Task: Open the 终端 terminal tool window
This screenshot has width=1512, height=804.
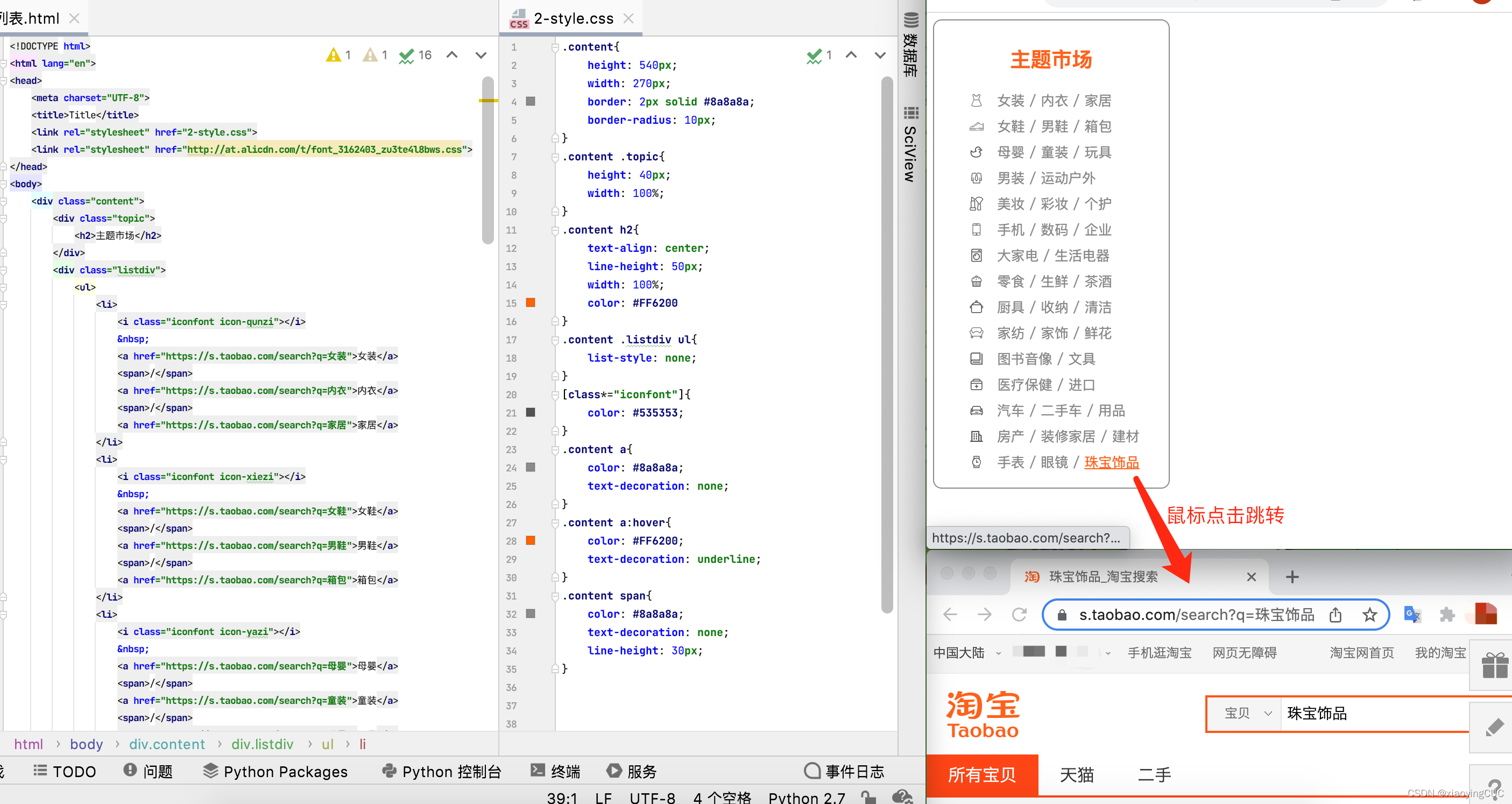Action: coord(555,771)
